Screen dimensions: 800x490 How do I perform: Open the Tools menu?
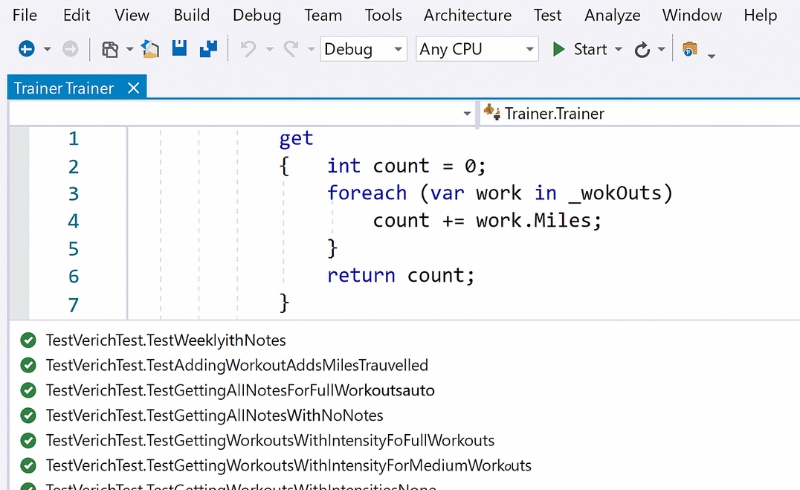pos(383,15)
